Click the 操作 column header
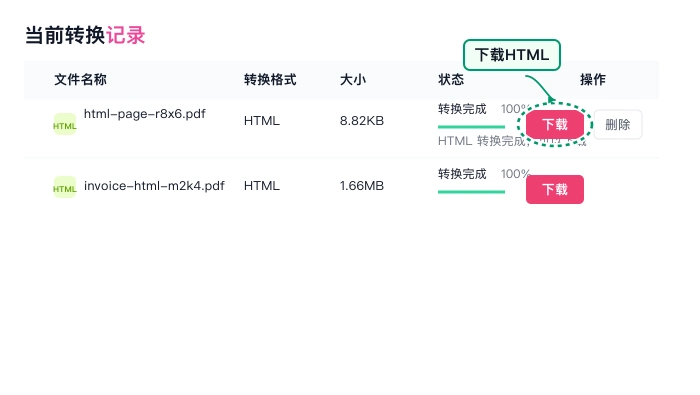 [x=593, y=80]
